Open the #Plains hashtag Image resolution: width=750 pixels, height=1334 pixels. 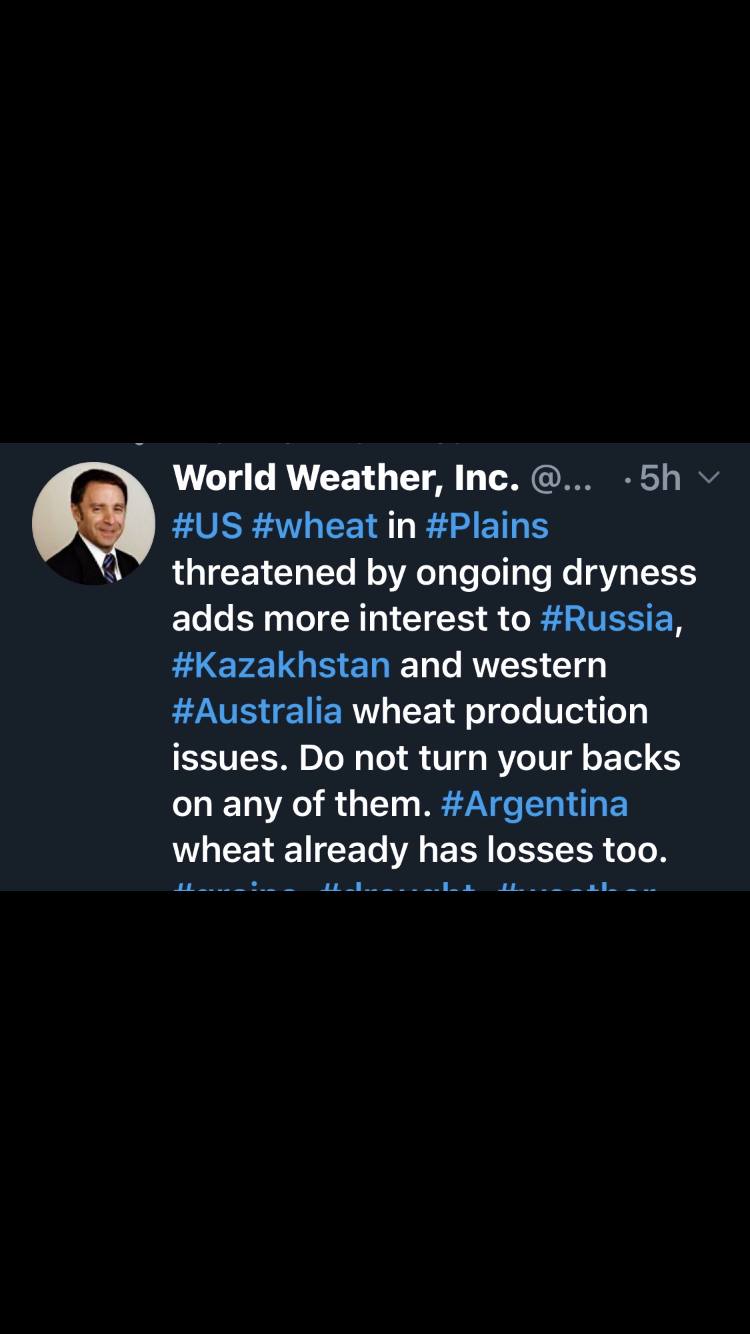pyautogui.click(x=487, y=525)
